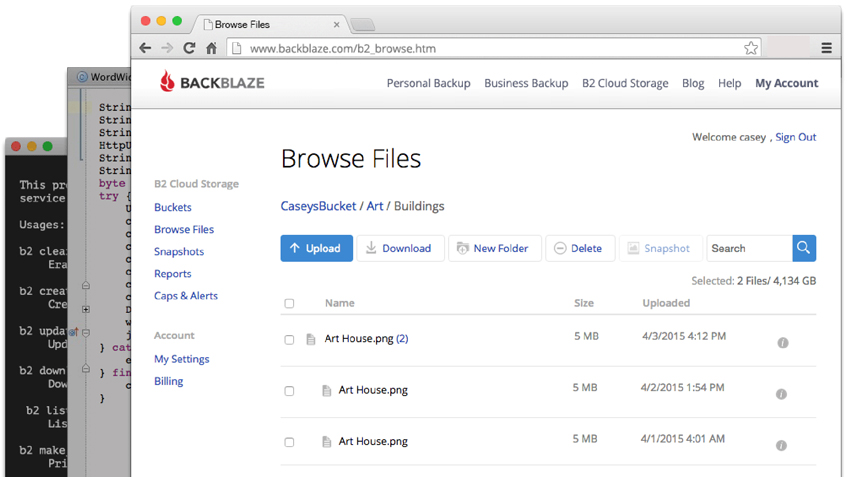Open My Settings in the sidebar

pyautogui.click(x=182, y=359)
